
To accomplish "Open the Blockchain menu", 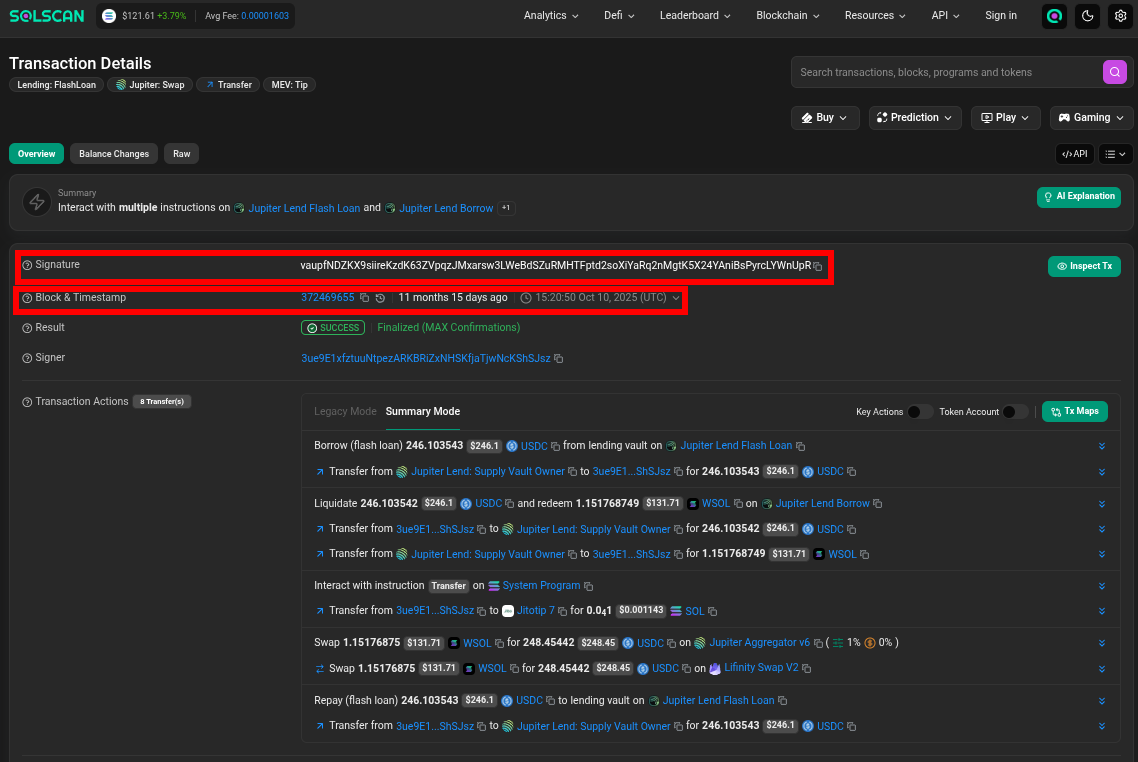I will pos(787,15).
